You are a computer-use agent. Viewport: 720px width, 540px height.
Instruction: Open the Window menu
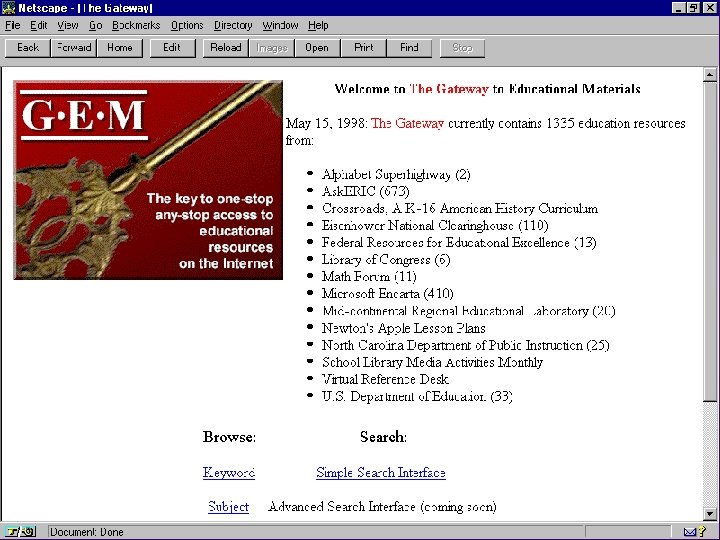[x=280, y=25]
